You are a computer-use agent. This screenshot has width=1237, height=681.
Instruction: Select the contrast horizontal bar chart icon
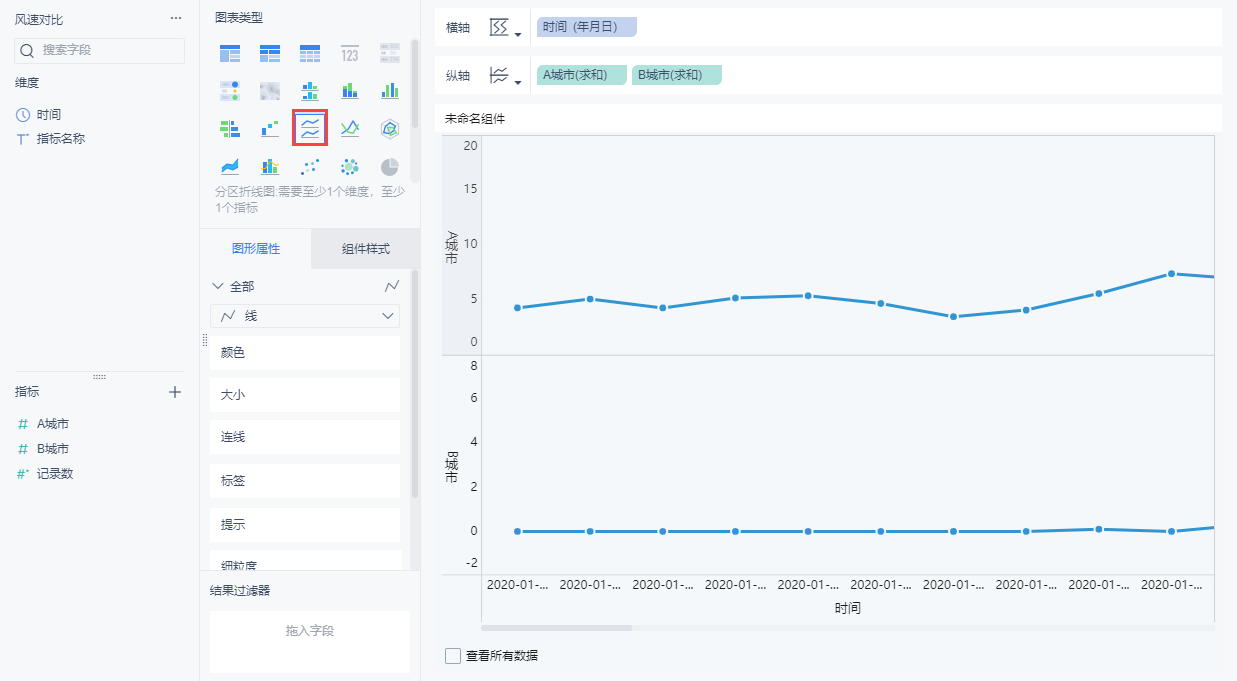[230, 128]
